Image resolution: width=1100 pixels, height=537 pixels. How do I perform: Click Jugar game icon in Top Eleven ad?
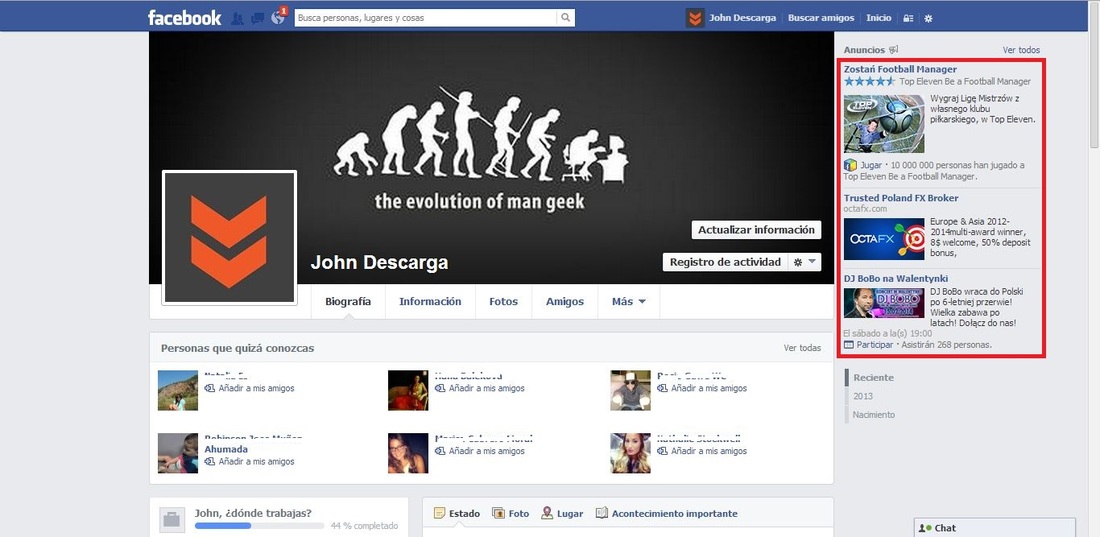(x=850, y=165)
